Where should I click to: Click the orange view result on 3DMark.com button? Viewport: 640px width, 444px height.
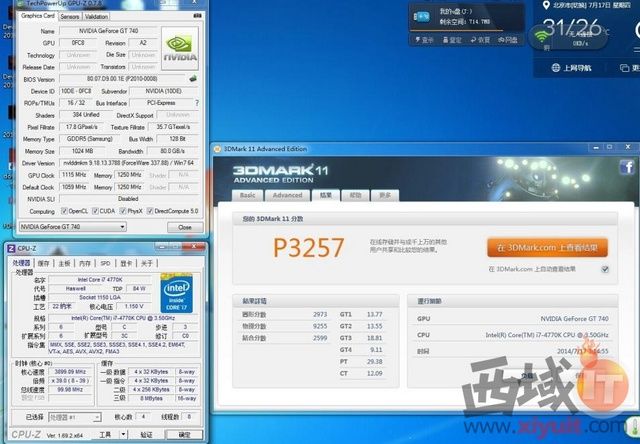[547, 248]
